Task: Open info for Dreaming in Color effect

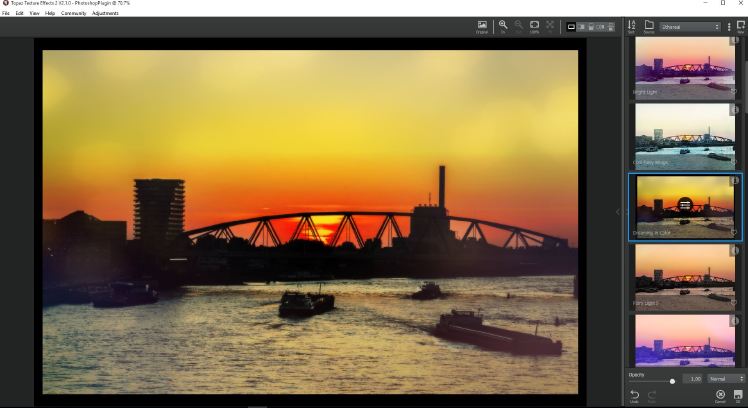Action: (x=735, y=180)
